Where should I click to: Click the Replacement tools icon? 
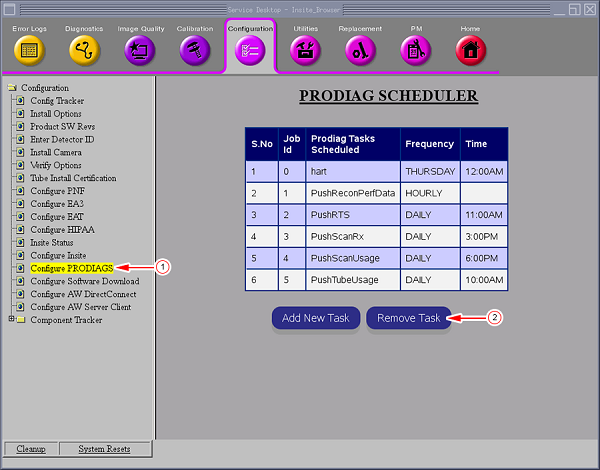point(360,49)
